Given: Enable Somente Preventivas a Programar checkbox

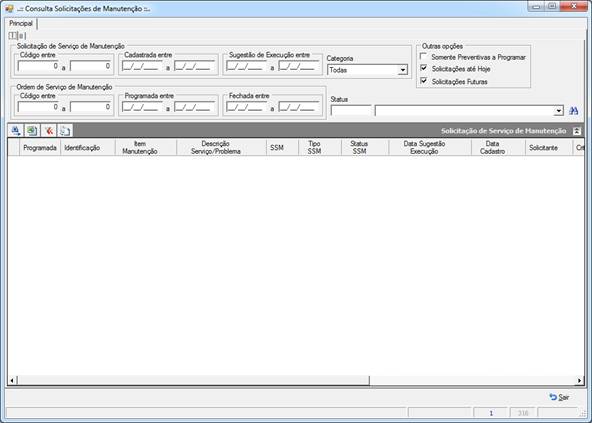Looking at the screenshot, I should (423, 56).
